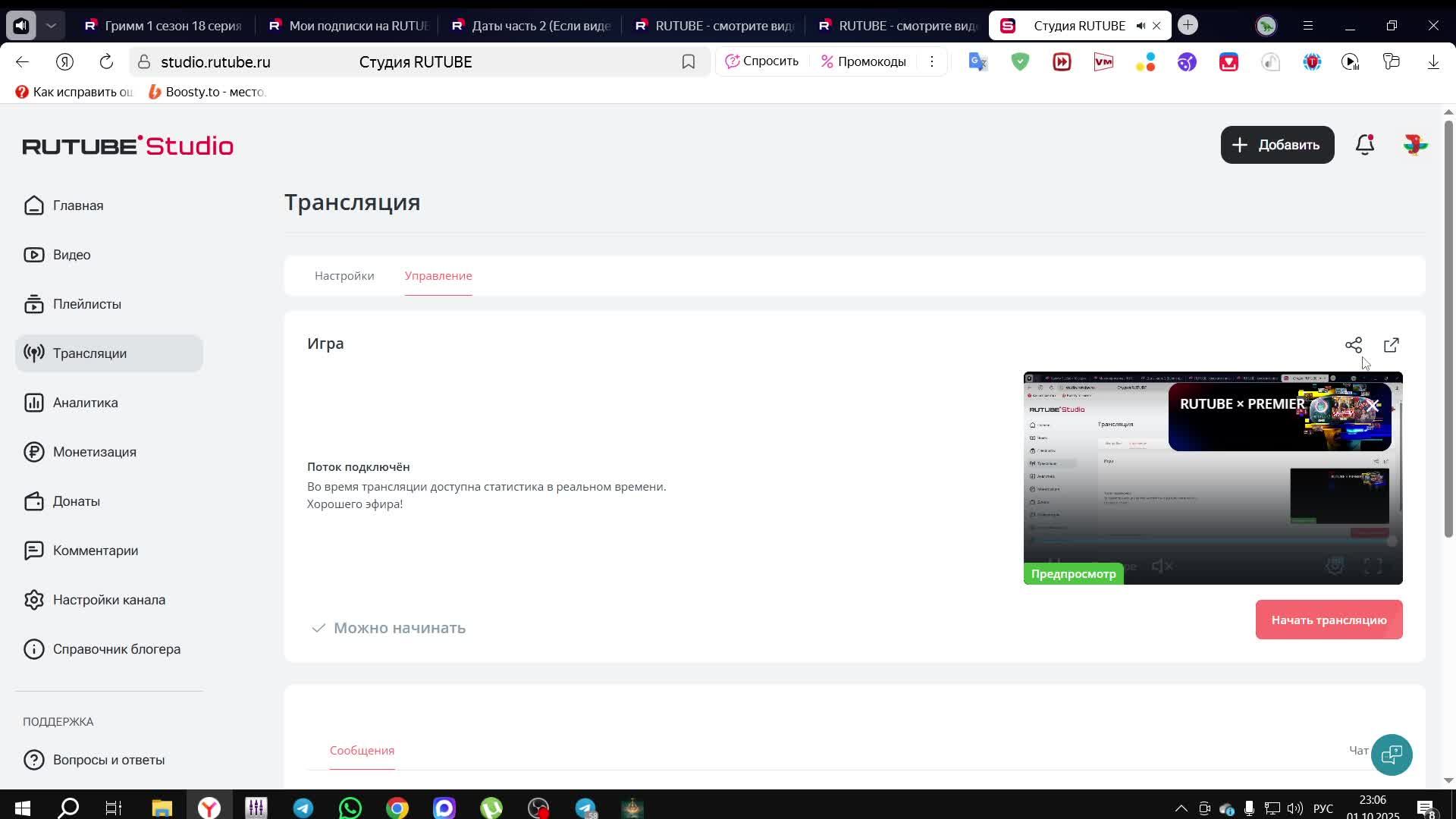This screenshot has height=819, width=1456.
Task: Mute the Студия RUTUBE tab audio
Action: [1141, 26]
